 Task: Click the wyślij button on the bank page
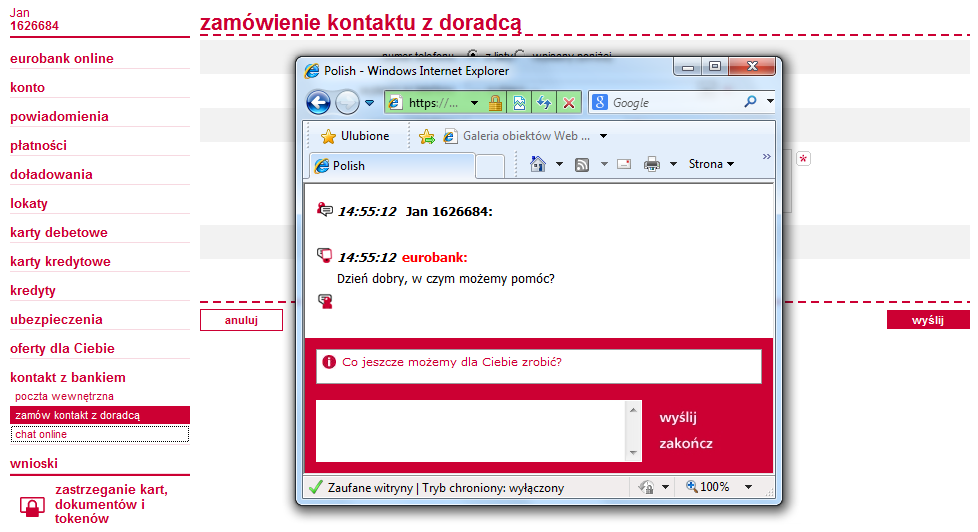(928, 320)
